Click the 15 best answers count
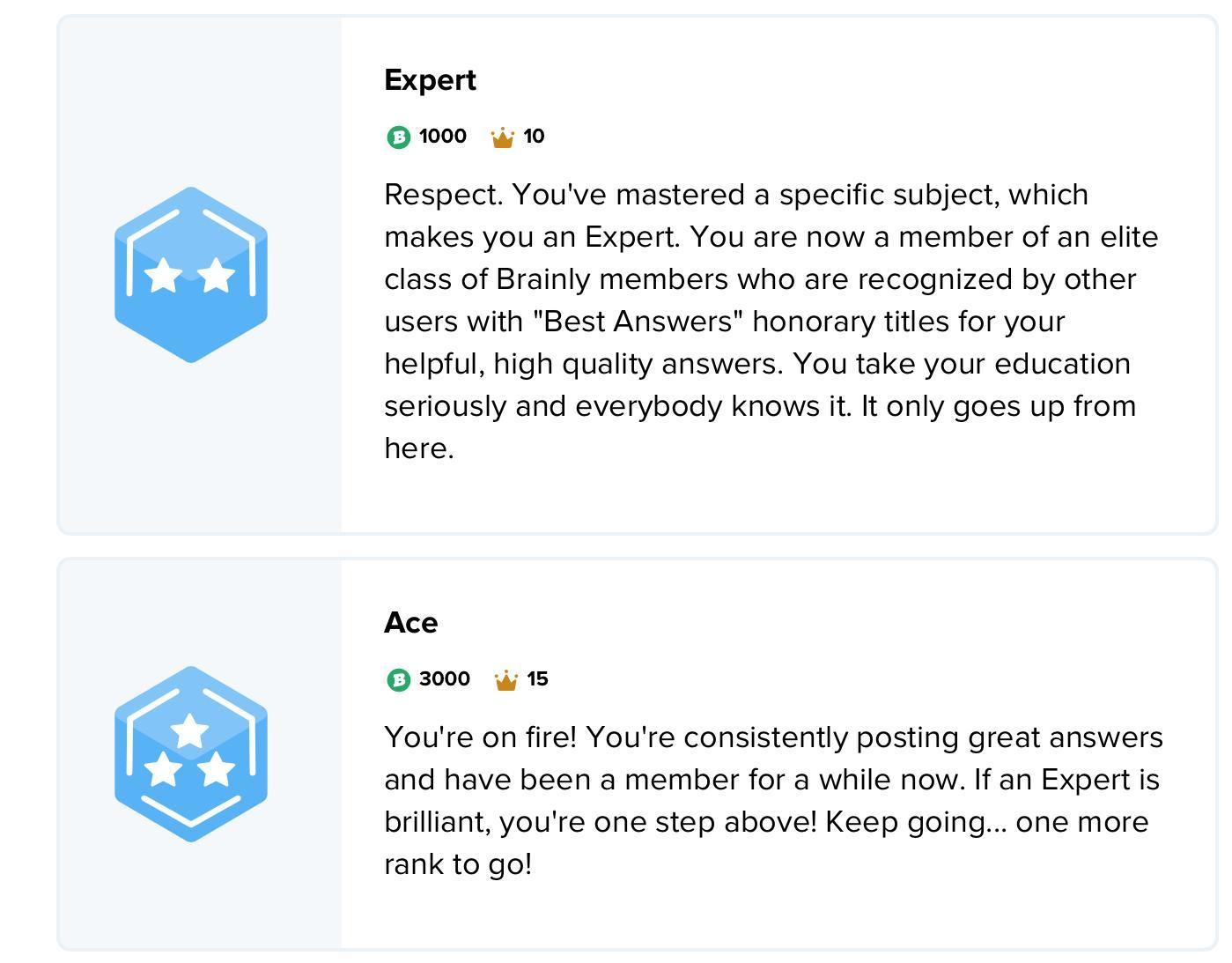Image resolution: width=1232 pixels, height=963 pixels. [x=537, y=679]
